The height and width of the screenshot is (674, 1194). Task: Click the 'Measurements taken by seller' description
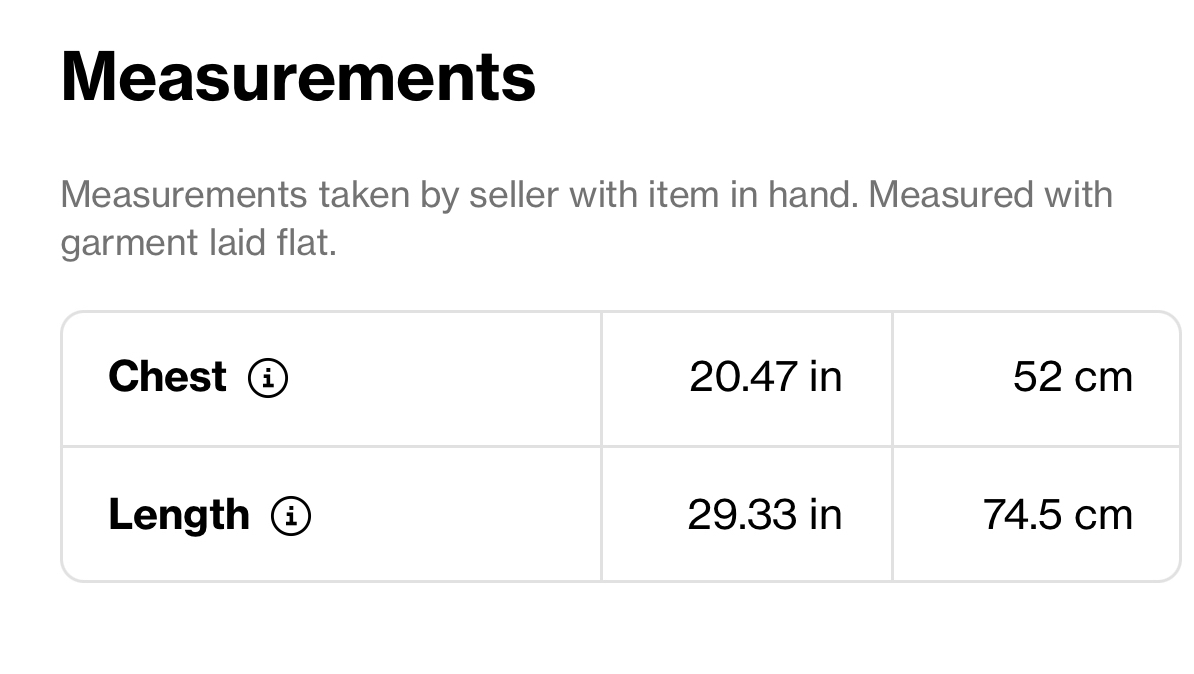point(586,218)
